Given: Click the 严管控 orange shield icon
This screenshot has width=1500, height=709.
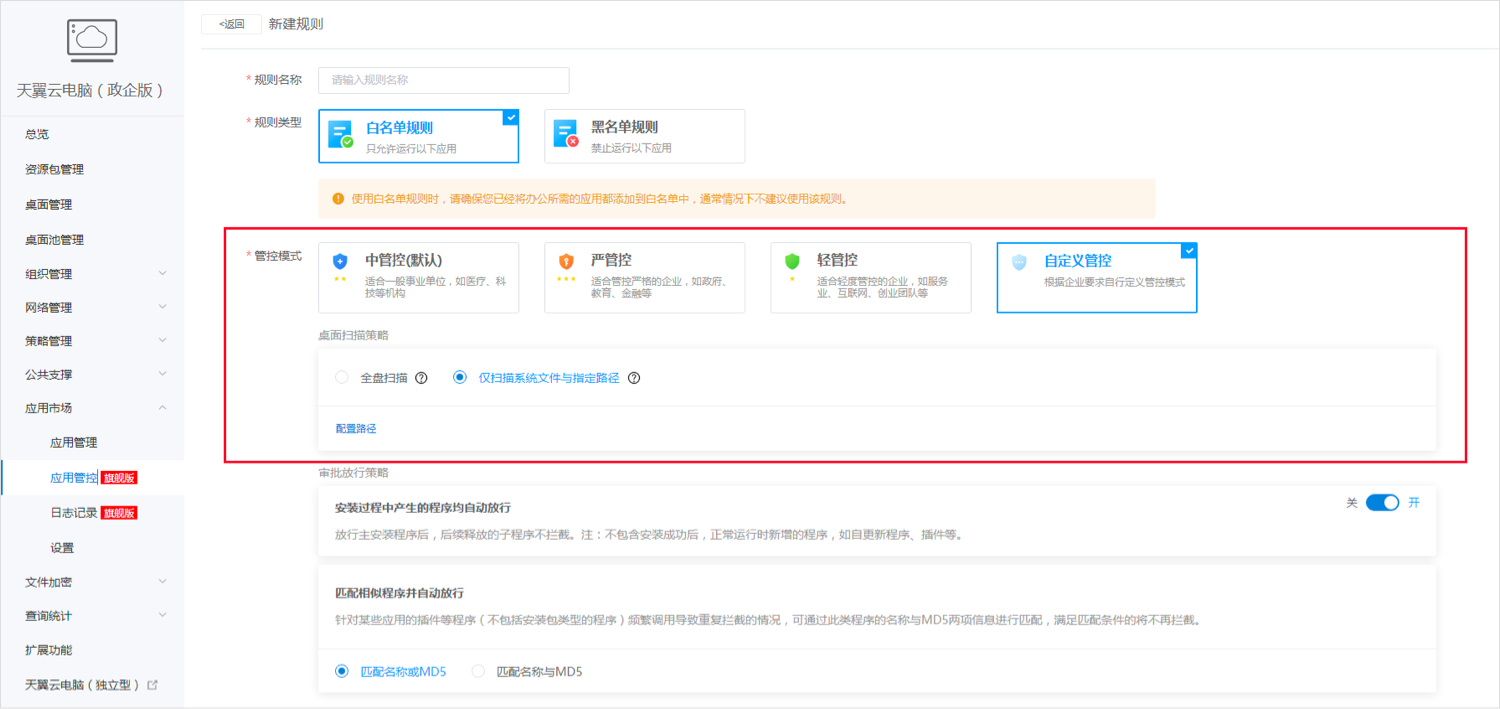Looking at the screenshot, I should click(x=565, y=262).
